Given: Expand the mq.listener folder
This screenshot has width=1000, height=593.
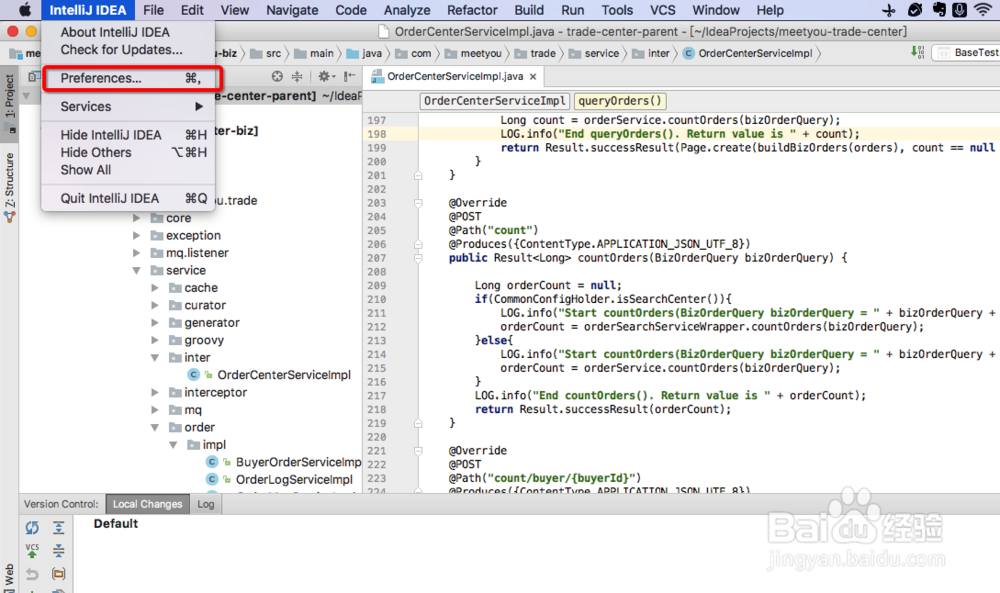Looking at the screenshot, I should [136, 253].
